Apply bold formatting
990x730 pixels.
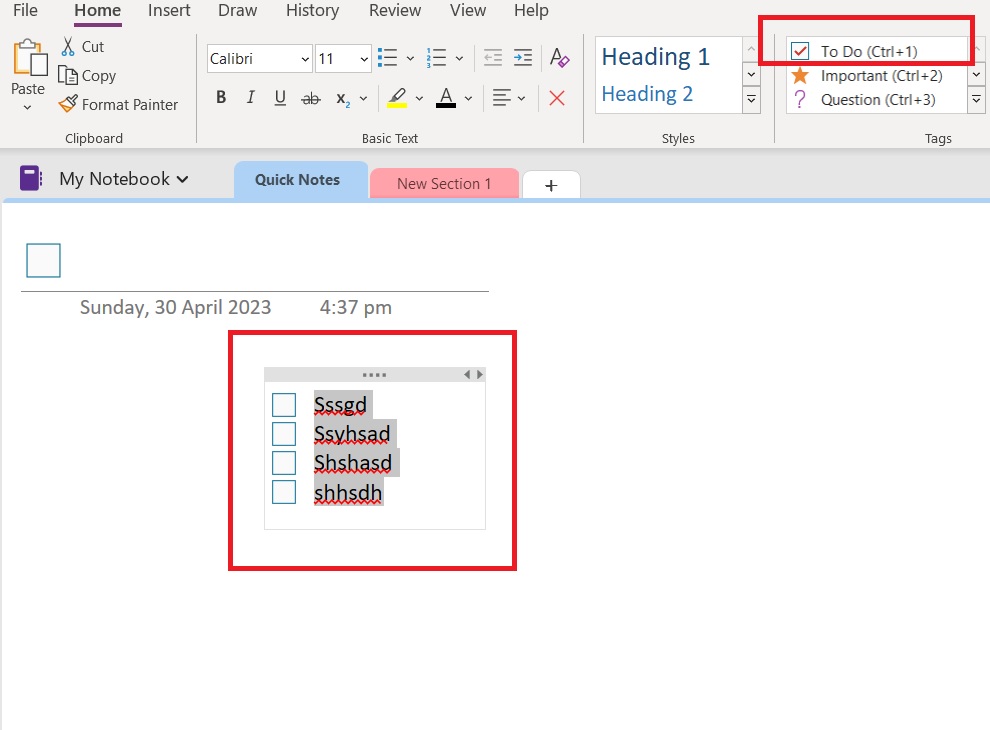pyautogui.click(x=220, y=97)
